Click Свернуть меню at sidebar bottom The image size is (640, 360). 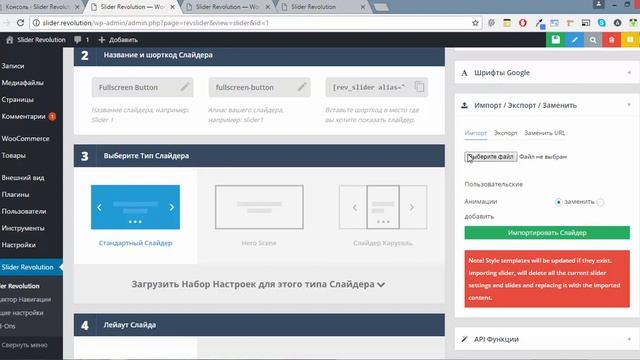tap(24, 345)
